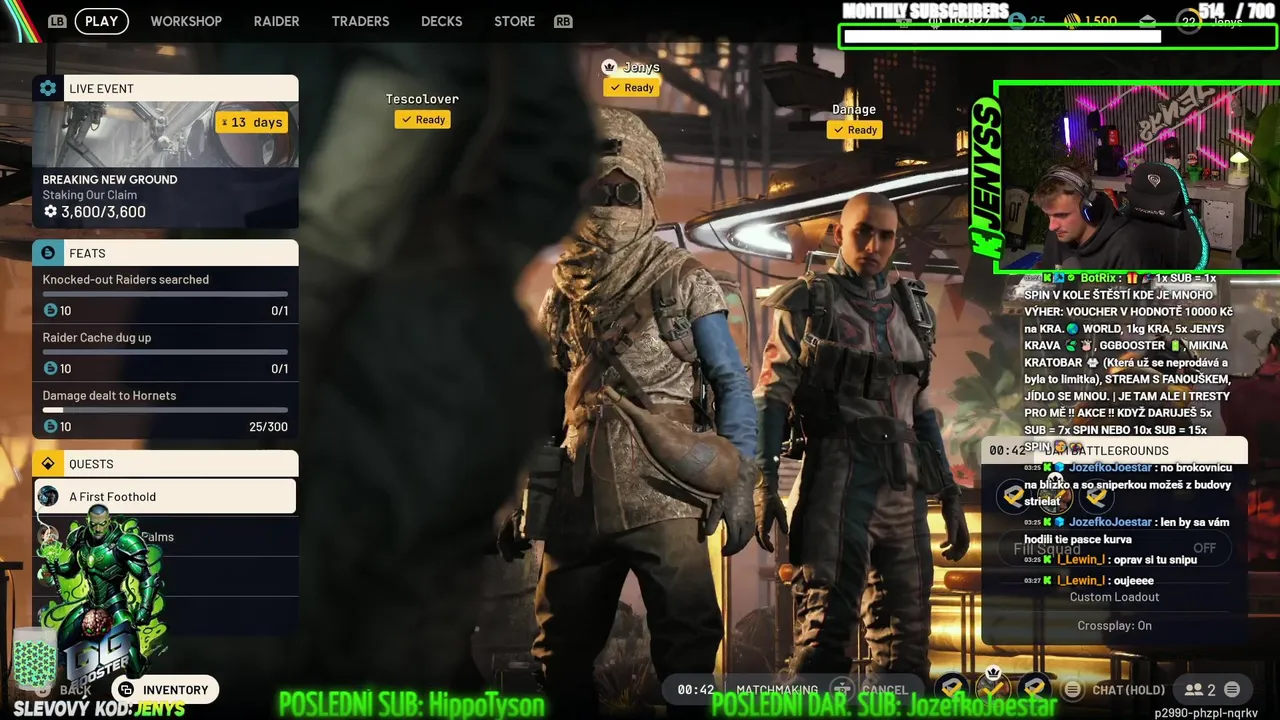This screenshot has height=720, width=1280.
Task: Switch to the WORKSHOP tab
Action: (186, 21)
